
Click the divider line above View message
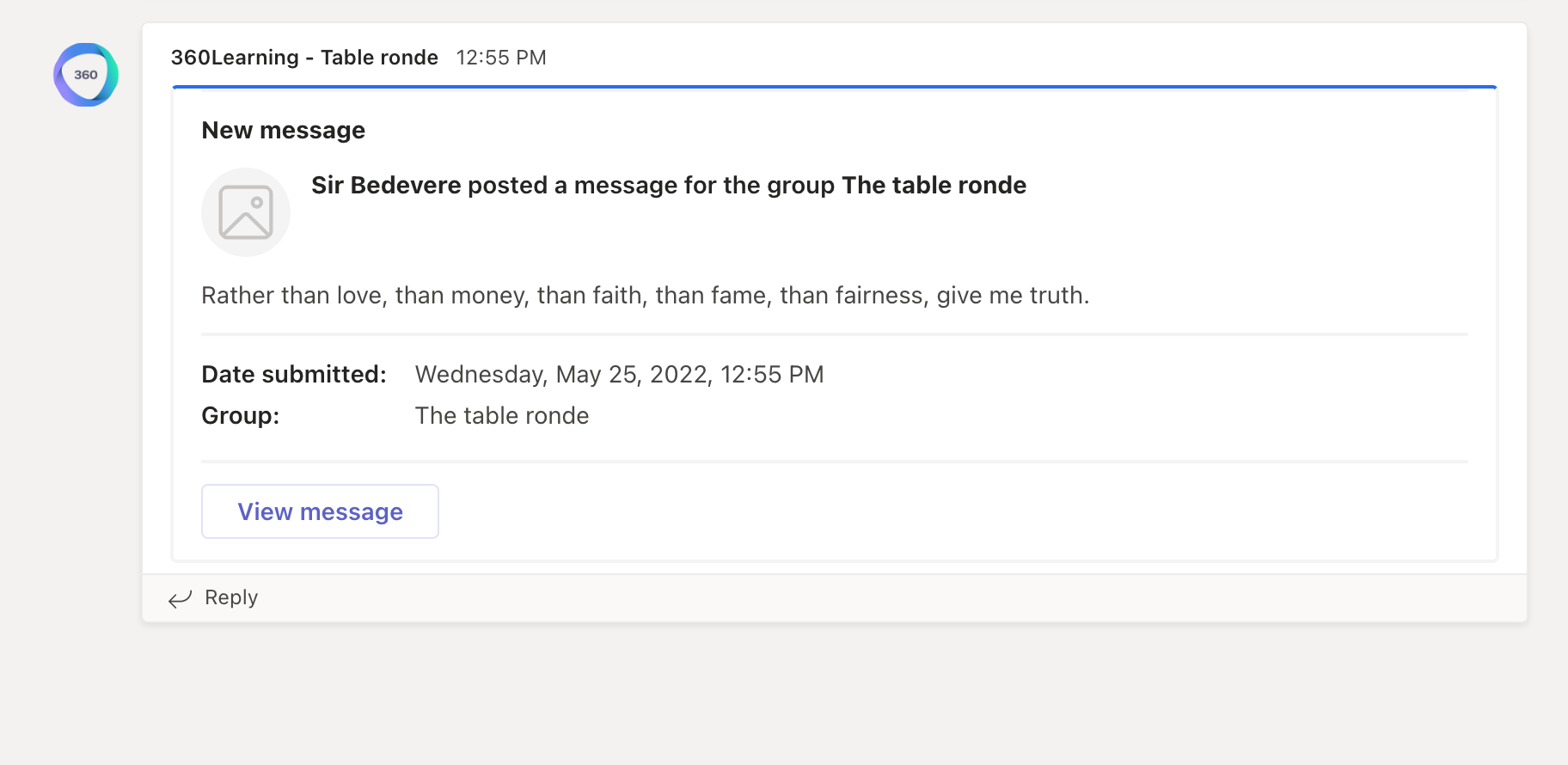coord(834,462)
